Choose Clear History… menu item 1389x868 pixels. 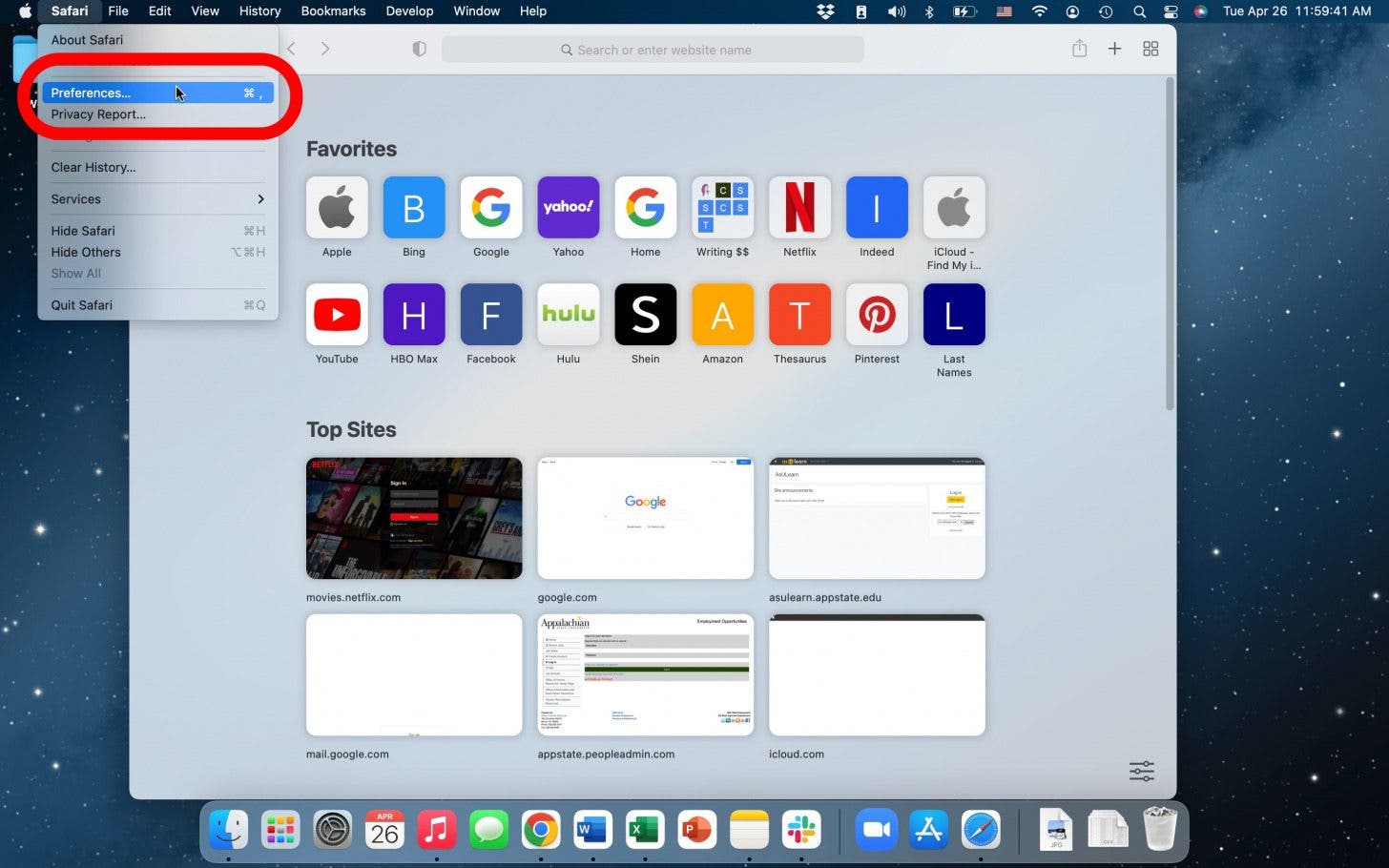[x=93, y=167]
